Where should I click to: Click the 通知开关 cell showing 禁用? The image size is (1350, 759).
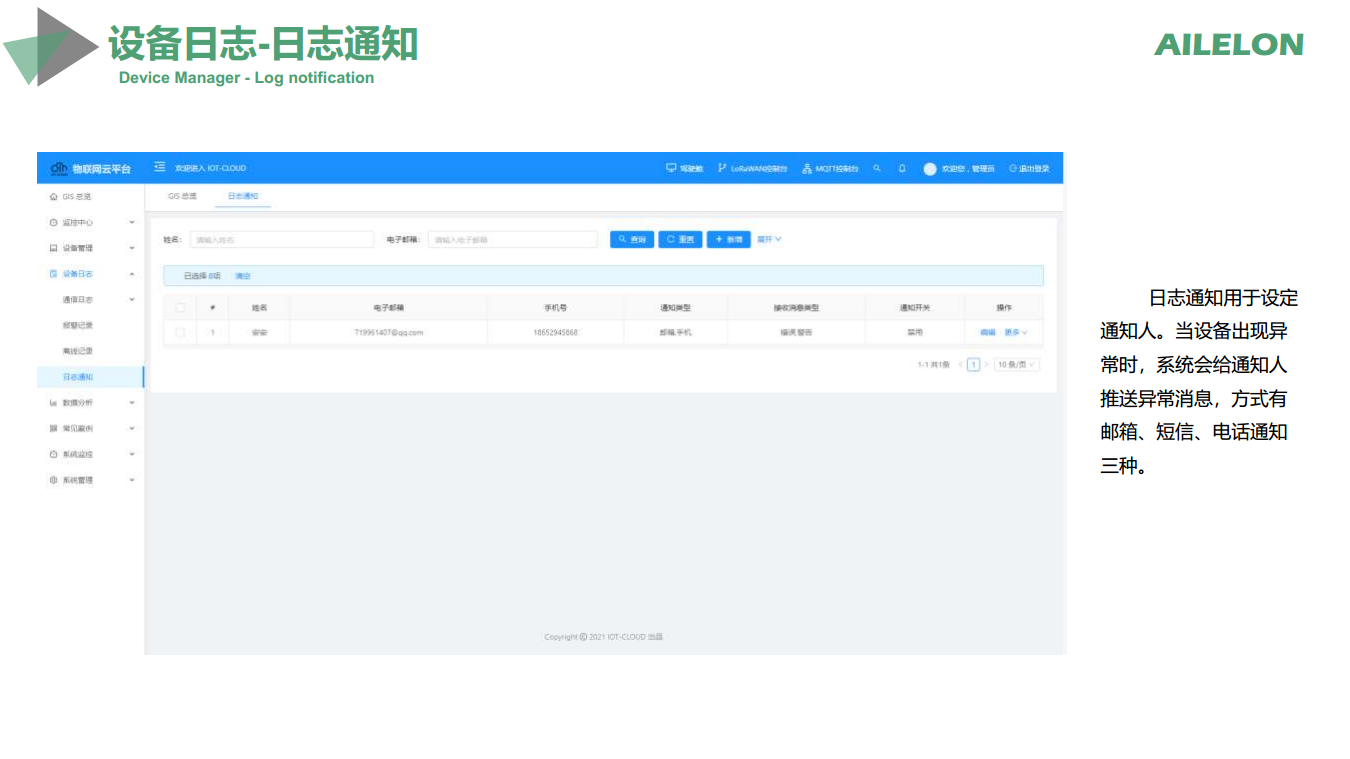click(915, 332)
